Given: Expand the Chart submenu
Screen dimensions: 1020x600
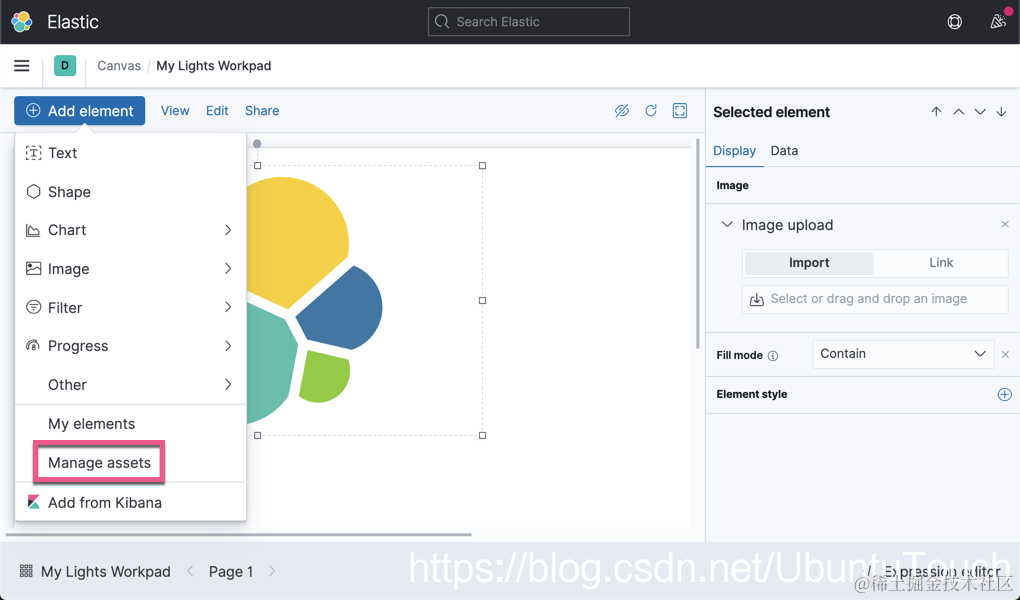Looking at the screenshot, I should pos(130,230).
